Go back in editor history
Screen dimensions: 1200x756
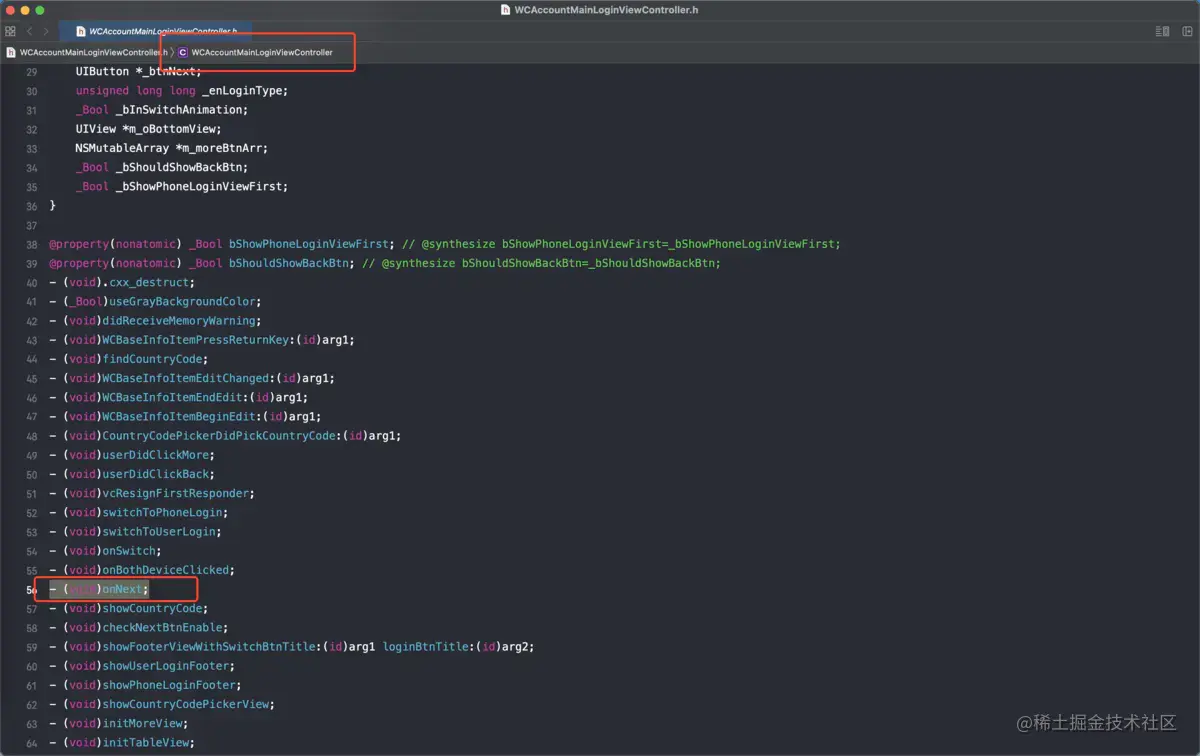pyautogui.click(x=30, y=31)
